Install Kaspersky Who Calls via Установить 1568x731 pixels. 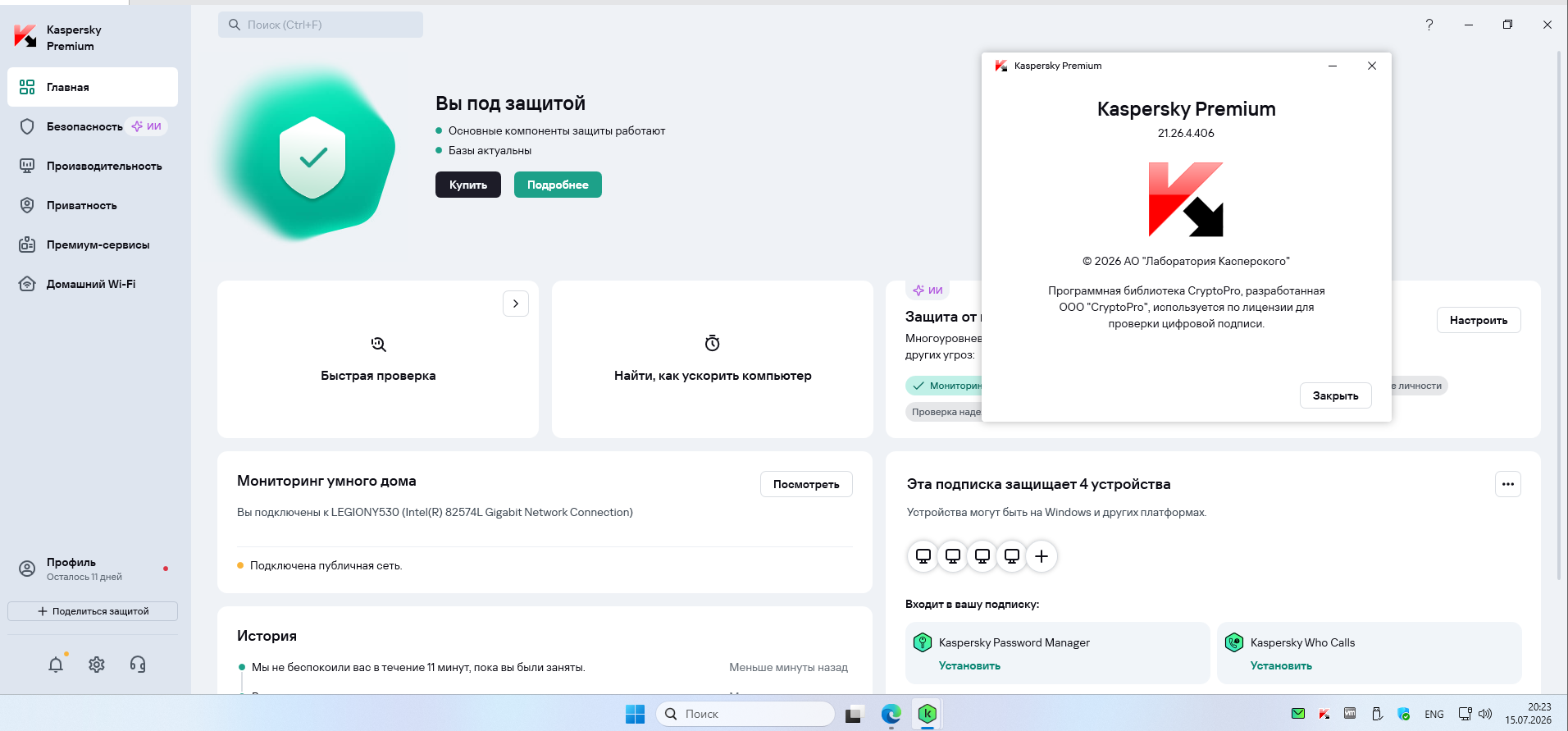click(1281, 665)
